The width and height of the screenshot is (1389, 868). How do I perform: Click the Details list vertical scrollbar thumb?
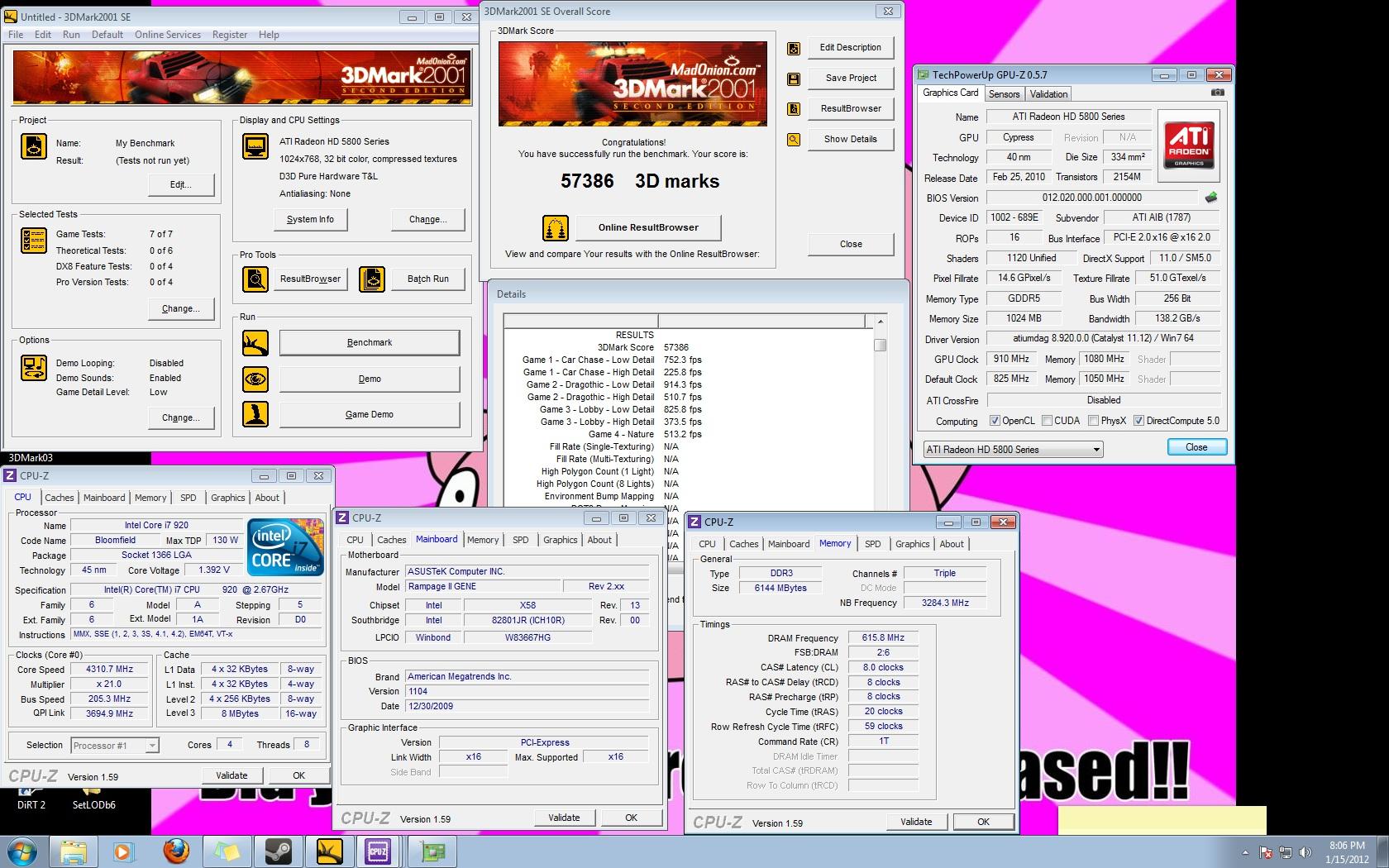880,346
